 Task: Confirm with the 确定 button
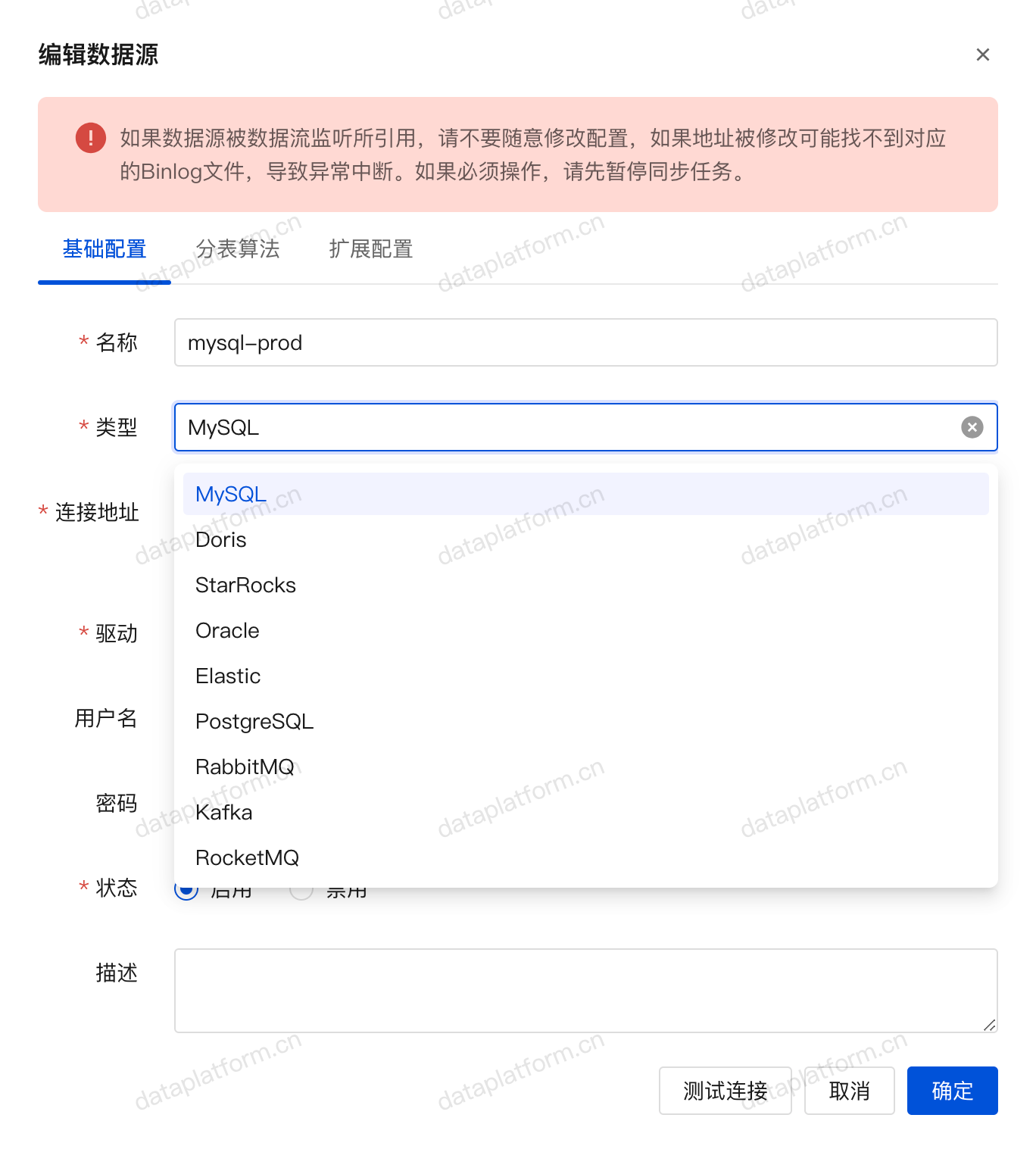point(952,1091)
